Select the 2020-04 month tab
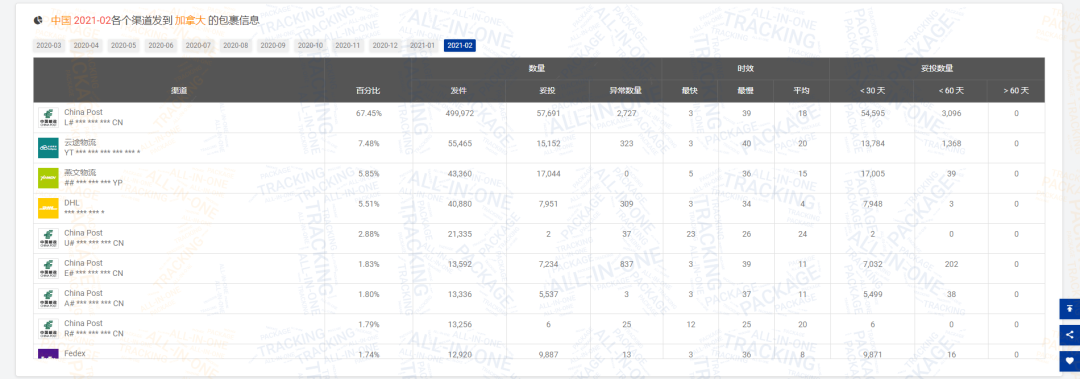Image resolution: width=1080 pixels, height=379 pixels. pyautogui.click(x=86, y=45)
